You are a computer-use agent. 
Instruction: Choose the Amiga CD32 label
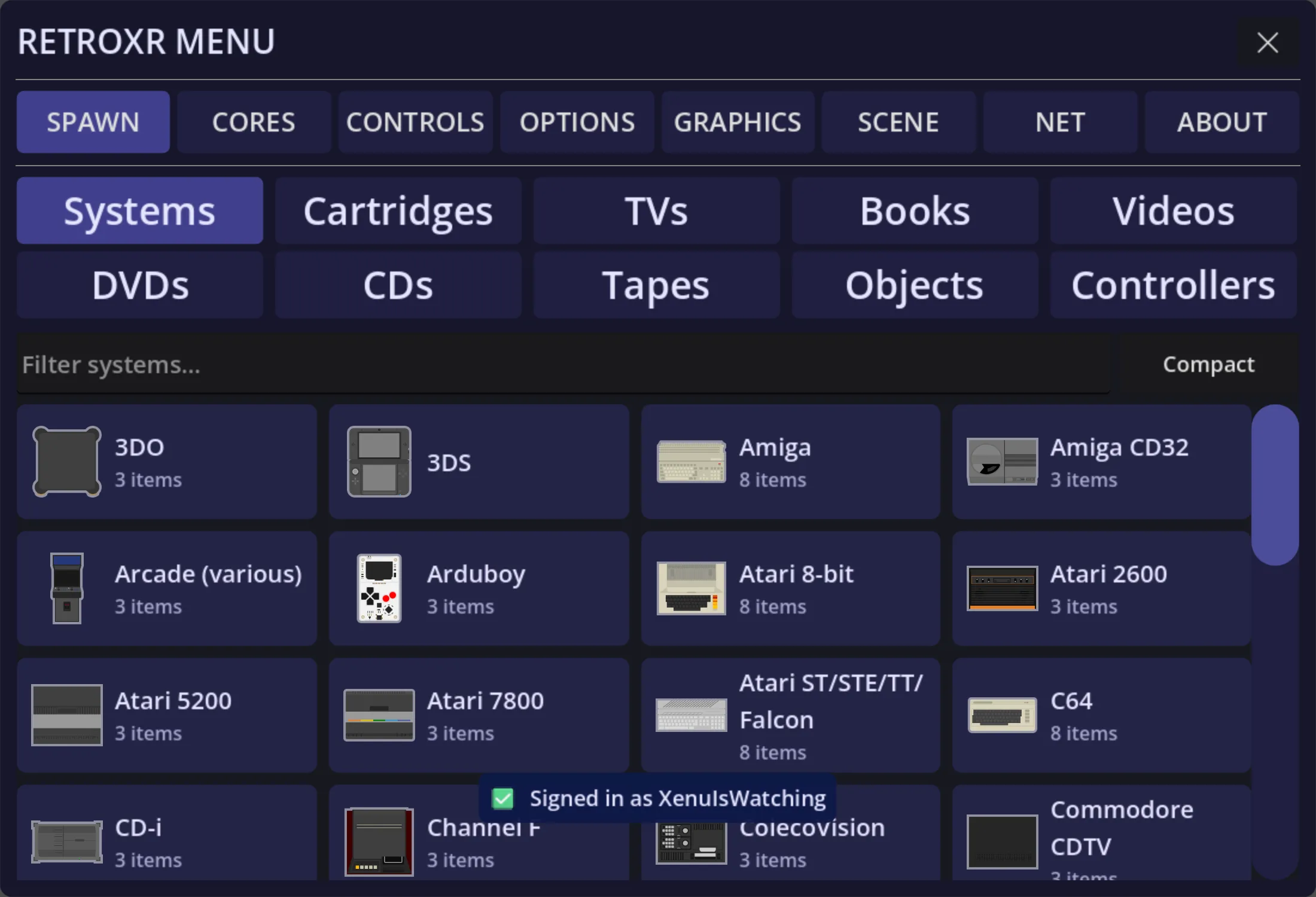[1119, 447]
